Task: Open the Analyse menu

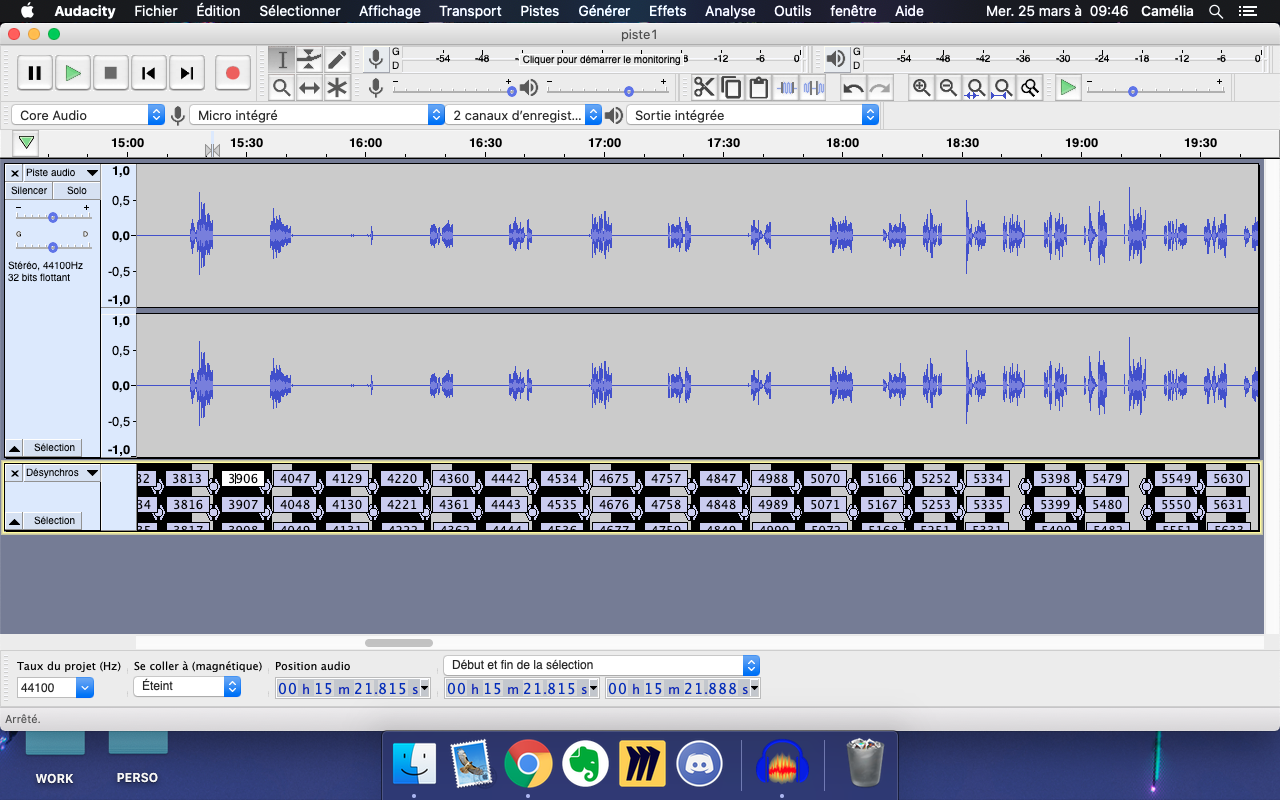Action: (730, 11)
